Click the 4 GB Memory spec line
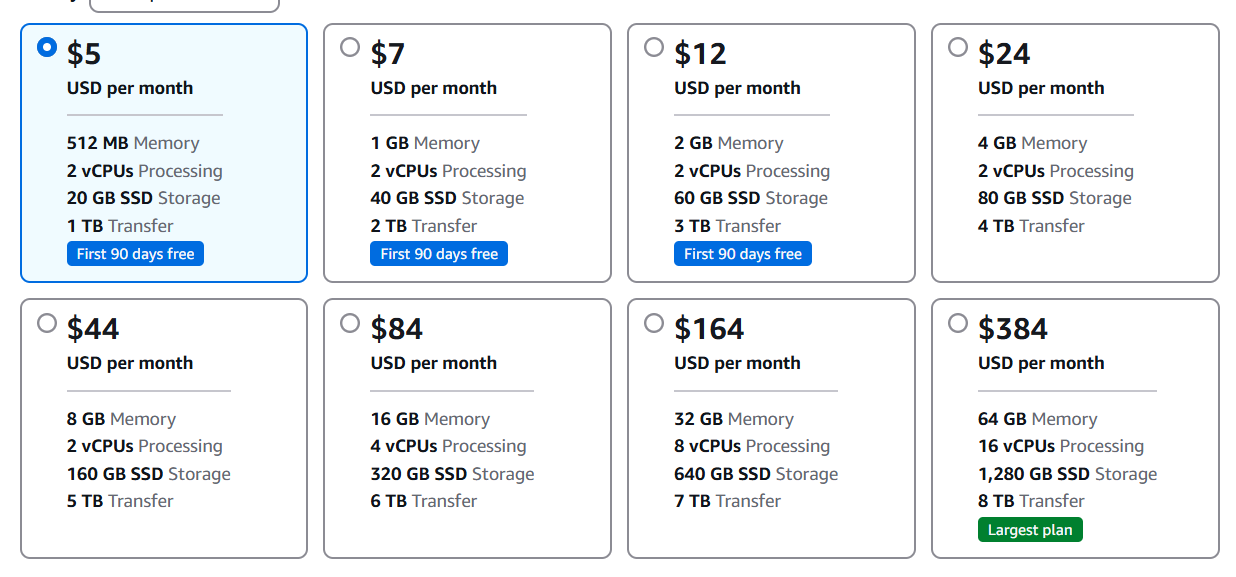 [x=1033, y=143]
